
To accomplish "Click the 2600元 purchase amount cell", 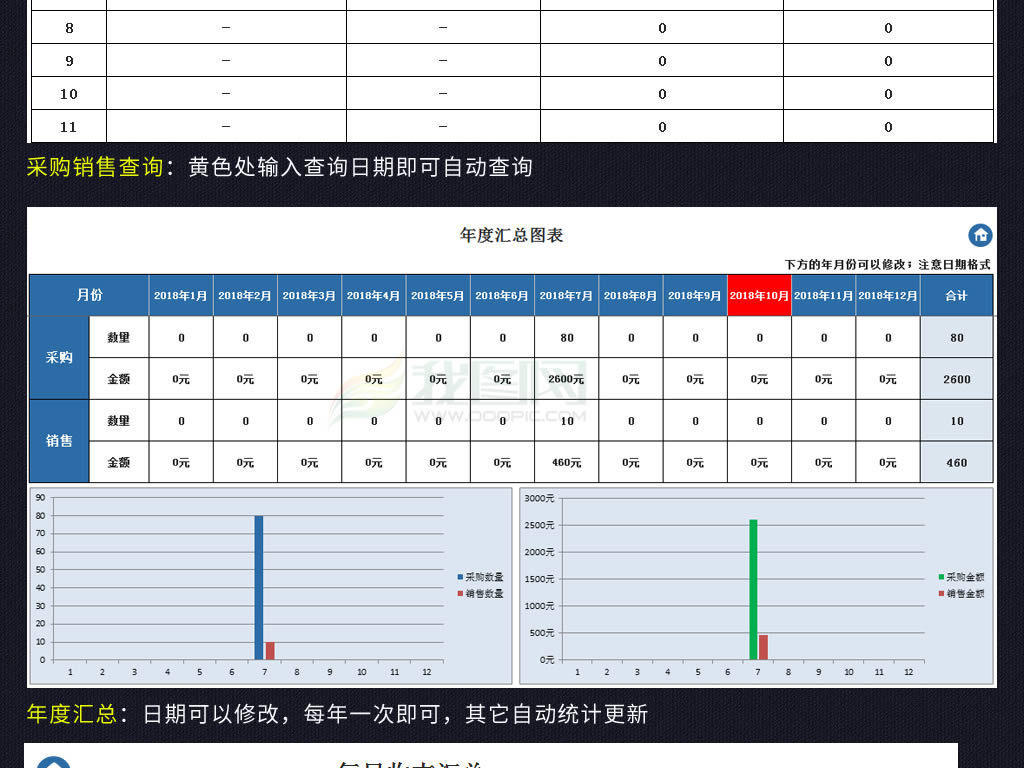I will pos(567,379).
